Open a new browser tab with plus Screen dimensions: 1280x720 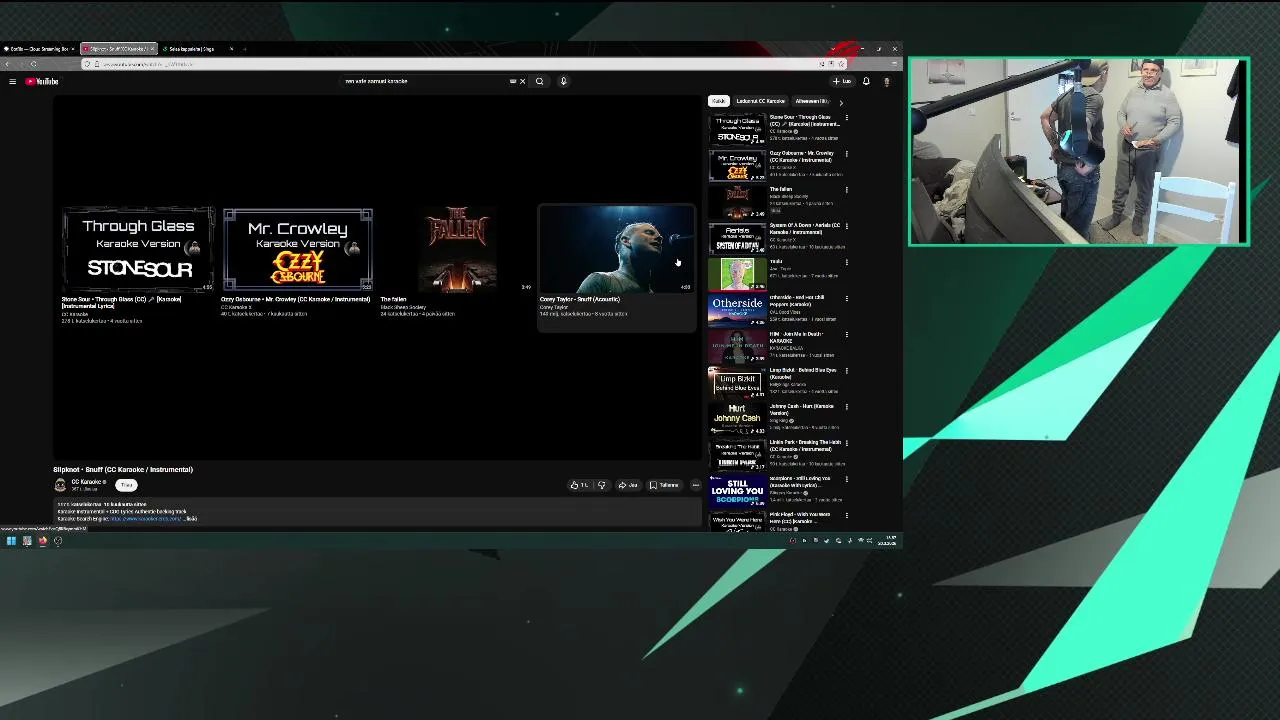[244, 48]
